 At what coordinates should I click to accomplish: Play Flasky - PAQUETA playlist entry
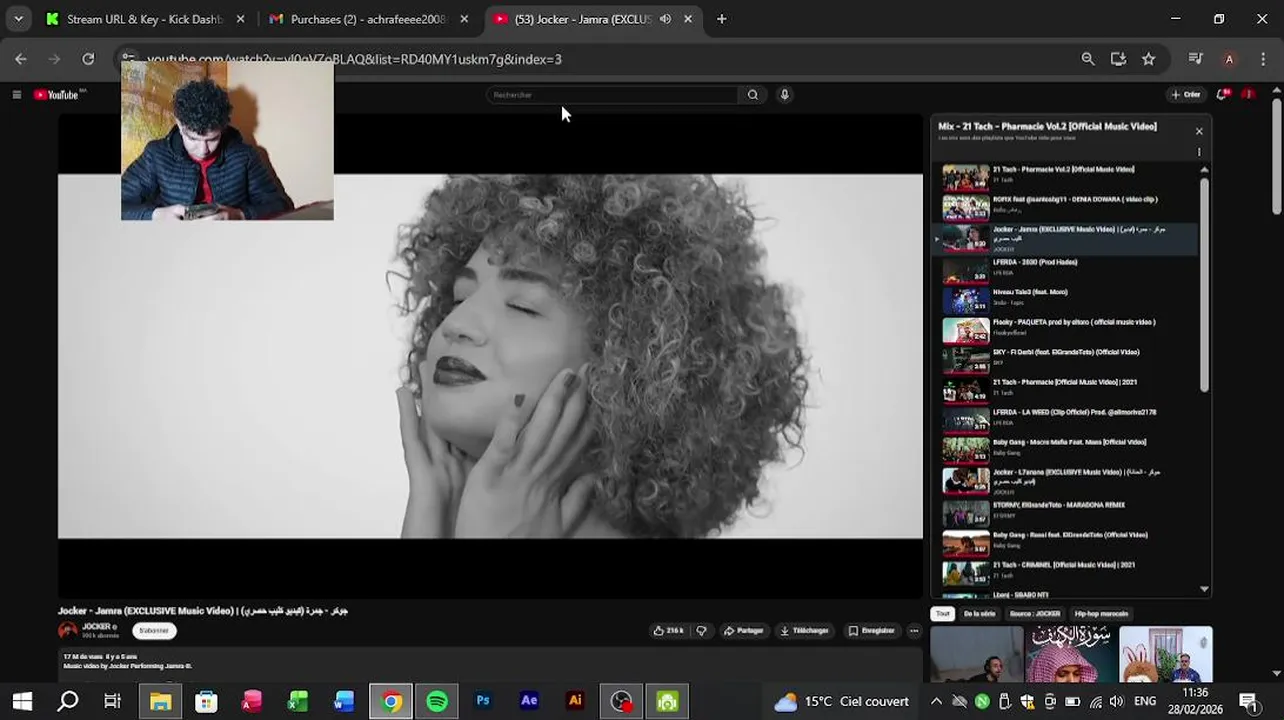pos(1065,329)
